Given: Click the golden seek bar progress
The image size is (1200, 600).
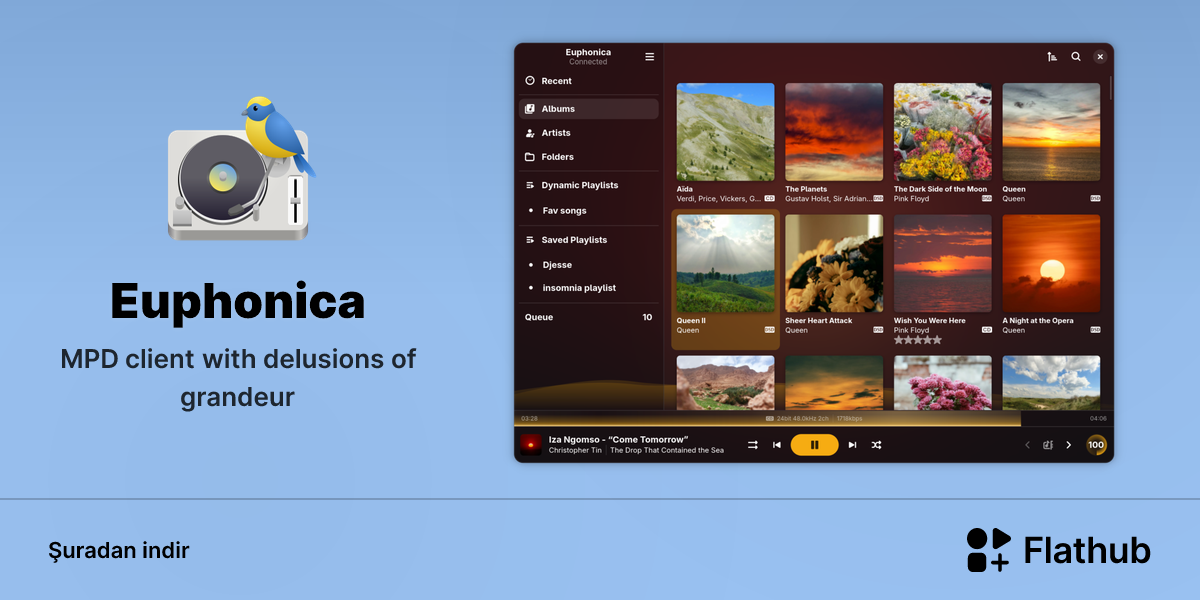Looking at the screenshot, I should pos(767,418).
